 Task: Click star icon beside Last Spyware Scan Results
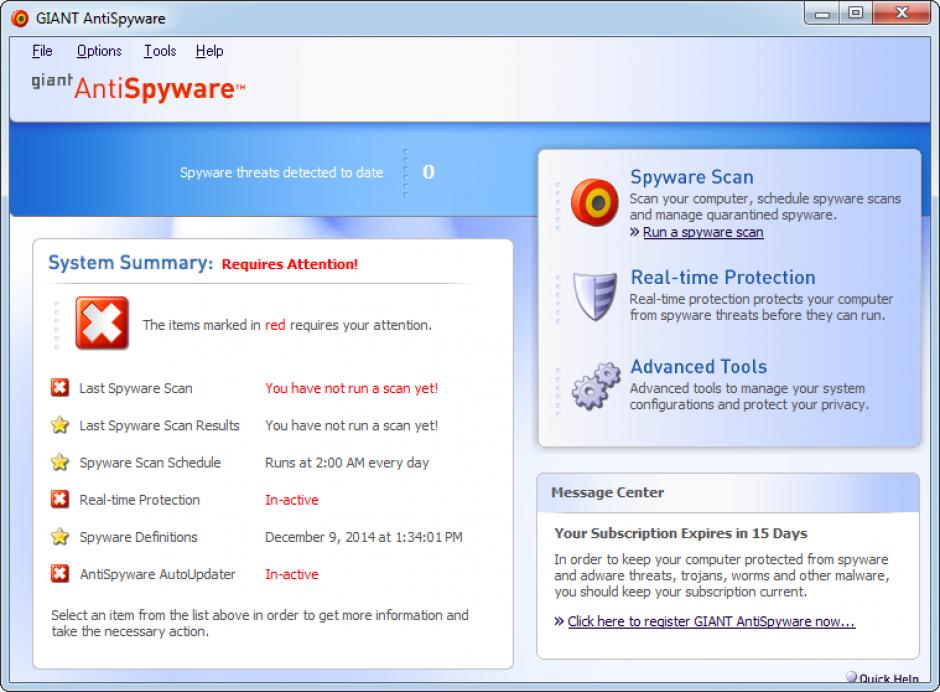(59, 425)
